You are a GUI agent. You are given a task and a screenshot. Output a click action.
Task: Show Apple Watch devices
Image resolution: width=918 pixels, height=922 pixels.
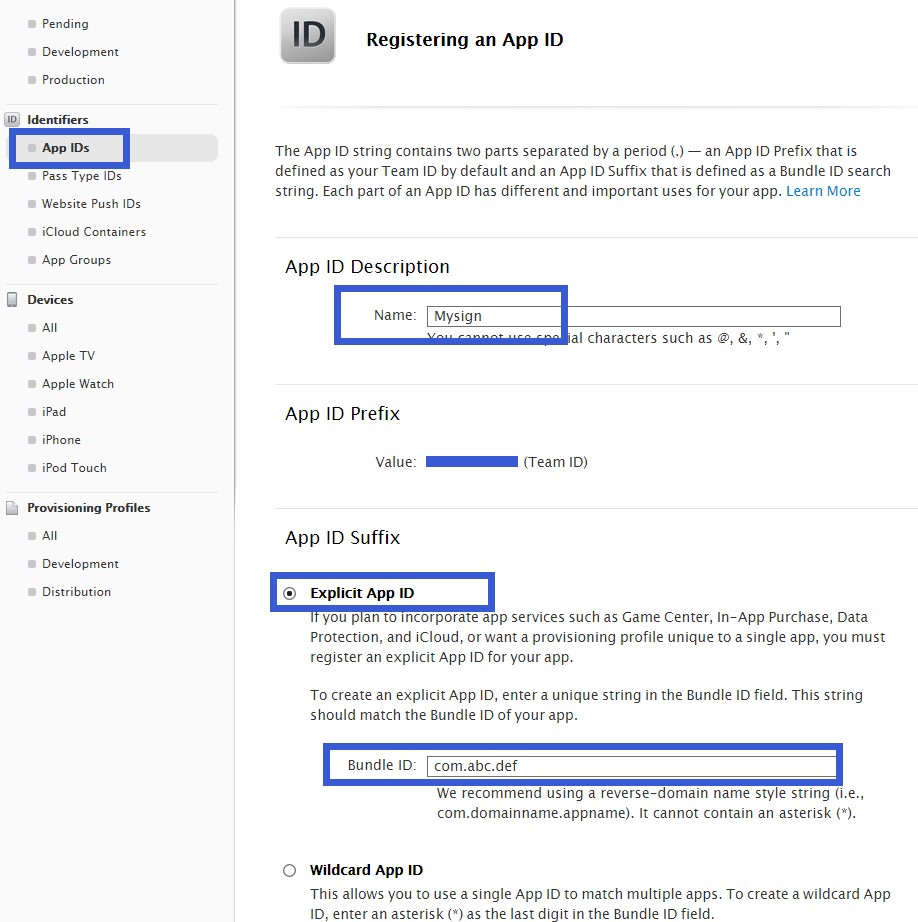click(x=78, y=384)
